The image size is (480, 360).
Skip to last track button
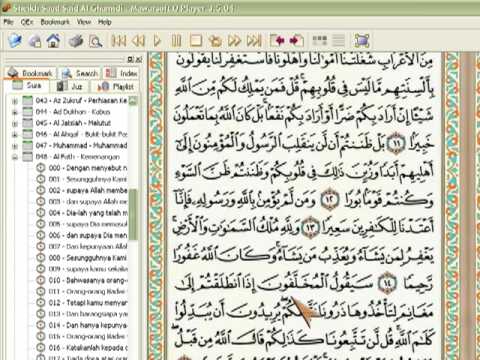pyautogui.click(x=254, y=41)
